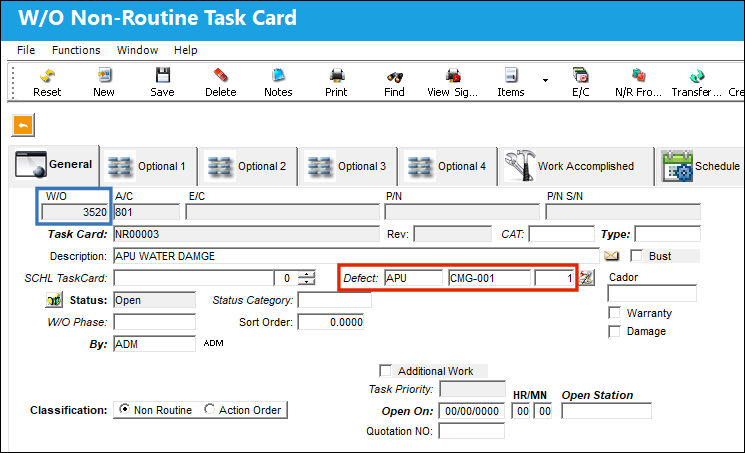Open the Help menu
Viewport: 745px width, 453px height.
click(x=185, y=50)
